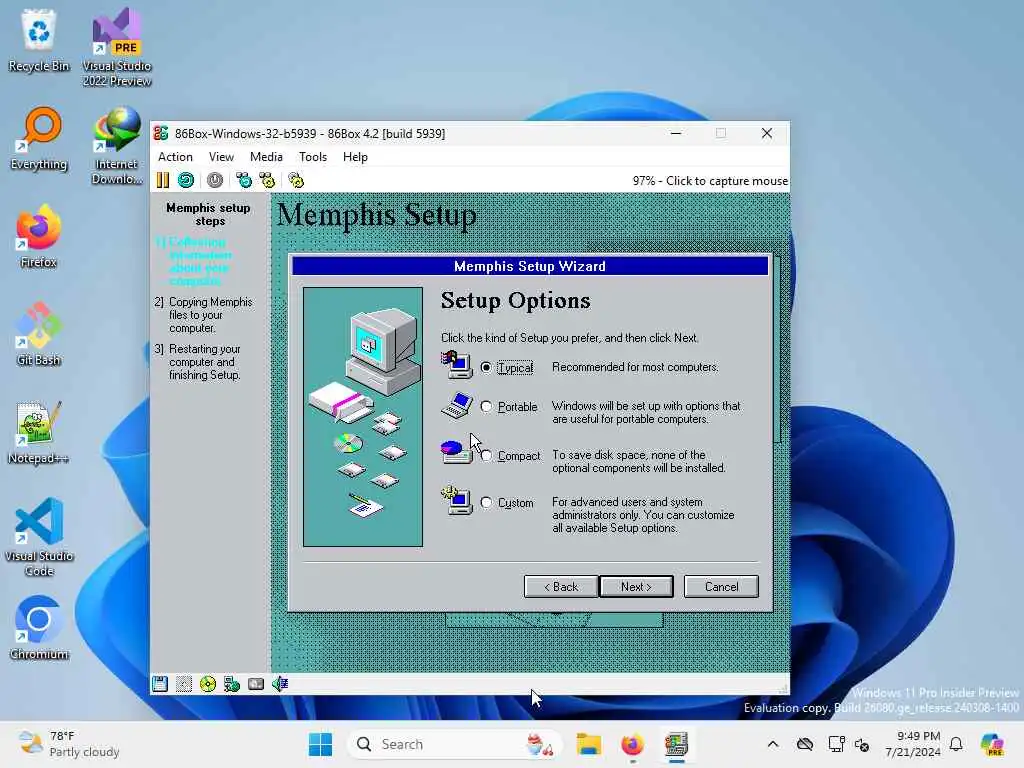Click the Compact setup disk icon
The width and height of the screenshot is (1024, 768).
coord(456,451)
